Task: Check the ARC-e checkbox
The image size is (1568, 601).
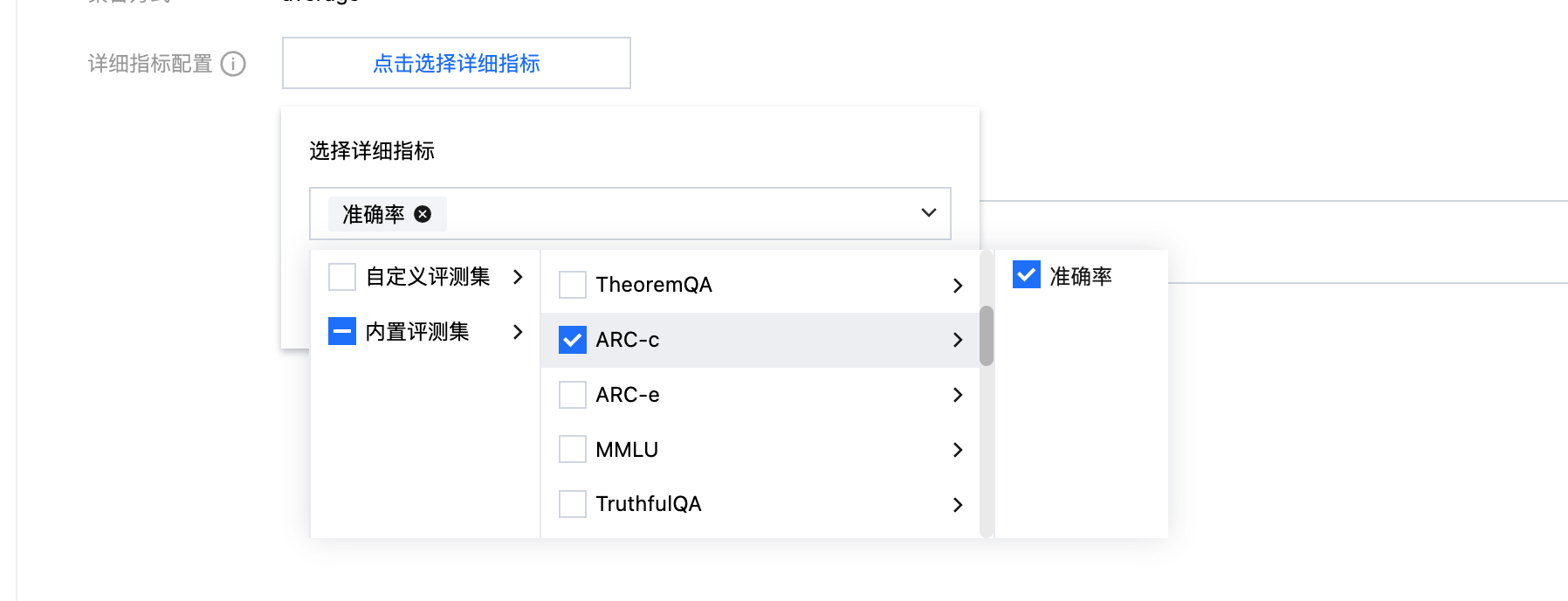Action: pyautogui.click(x=573, y=395)
